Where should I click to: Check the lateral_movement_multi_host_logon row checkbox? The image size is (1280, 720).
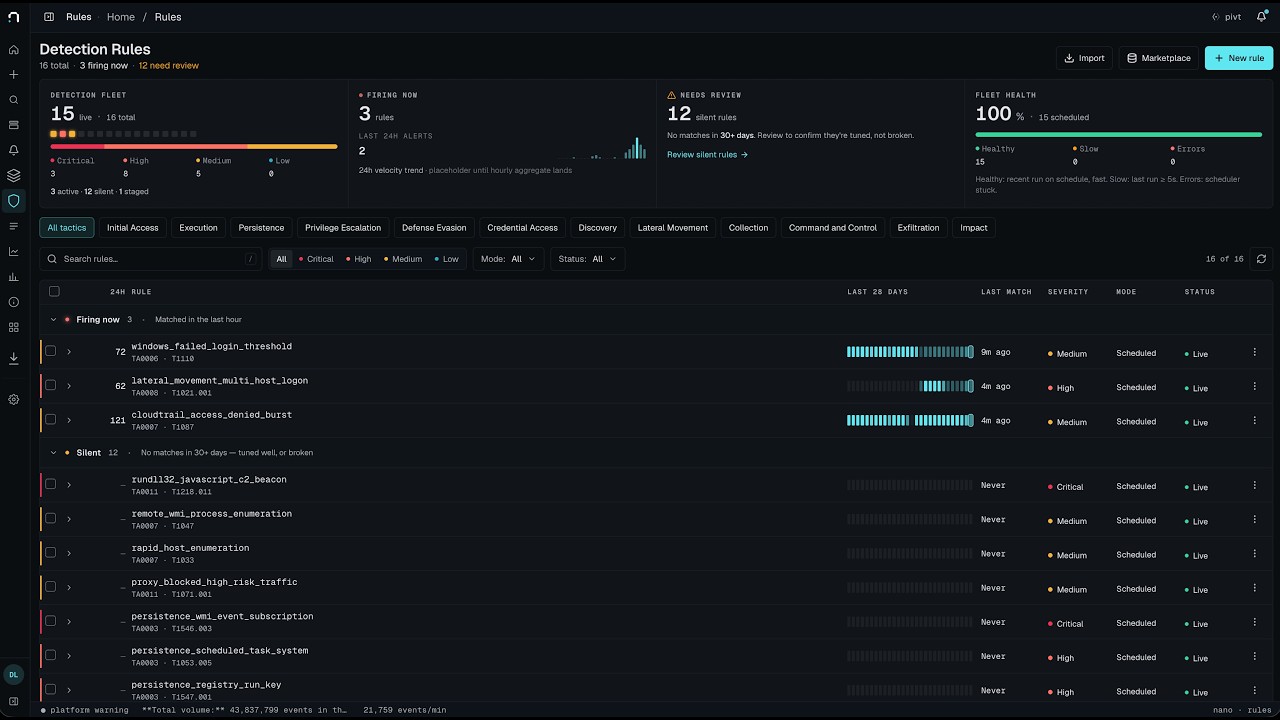point(51,385)
